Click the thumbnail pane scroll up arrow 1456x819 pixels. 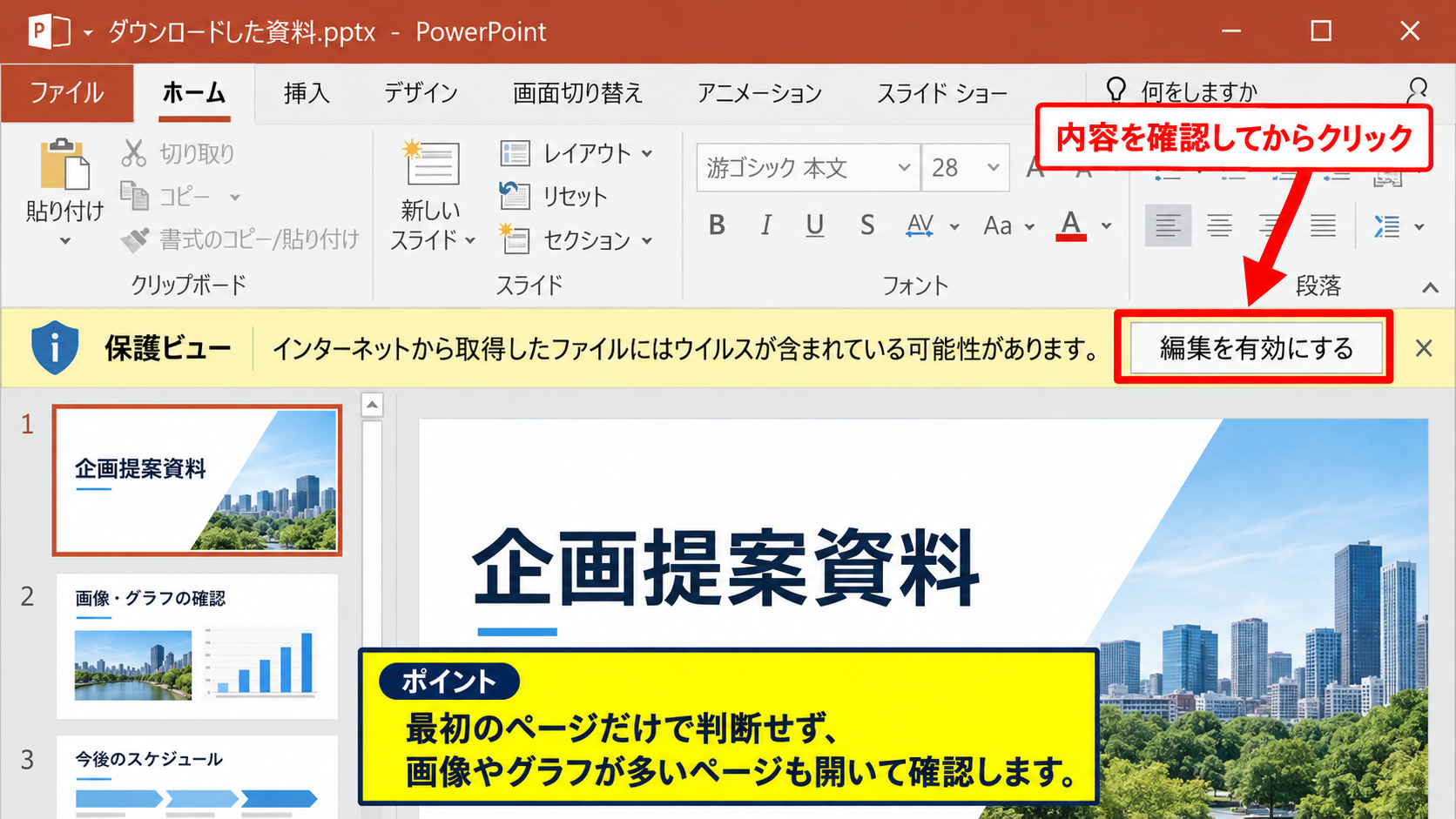(x=372, y=405)
